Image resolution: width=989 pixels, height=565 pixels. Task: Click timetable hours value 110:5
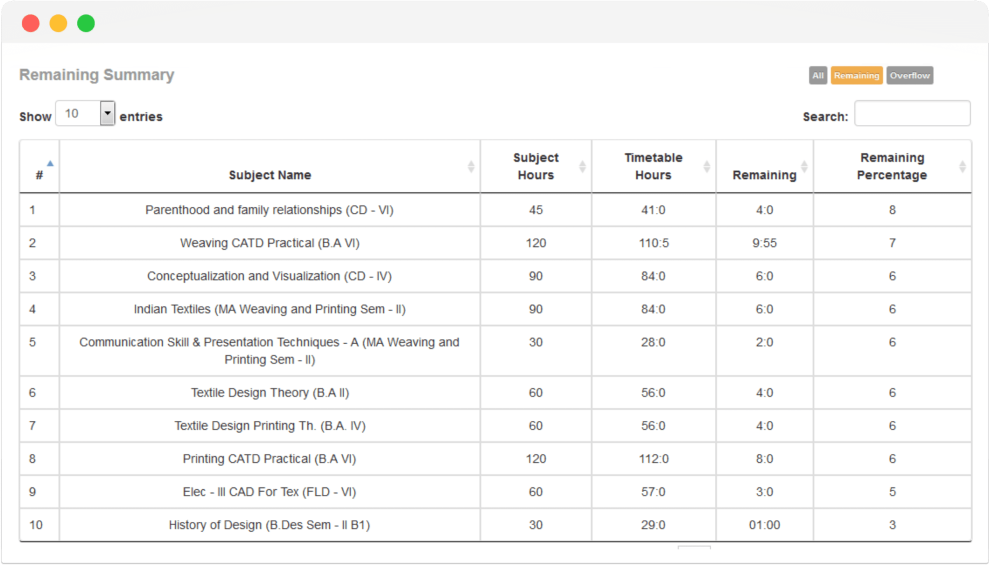653,243
